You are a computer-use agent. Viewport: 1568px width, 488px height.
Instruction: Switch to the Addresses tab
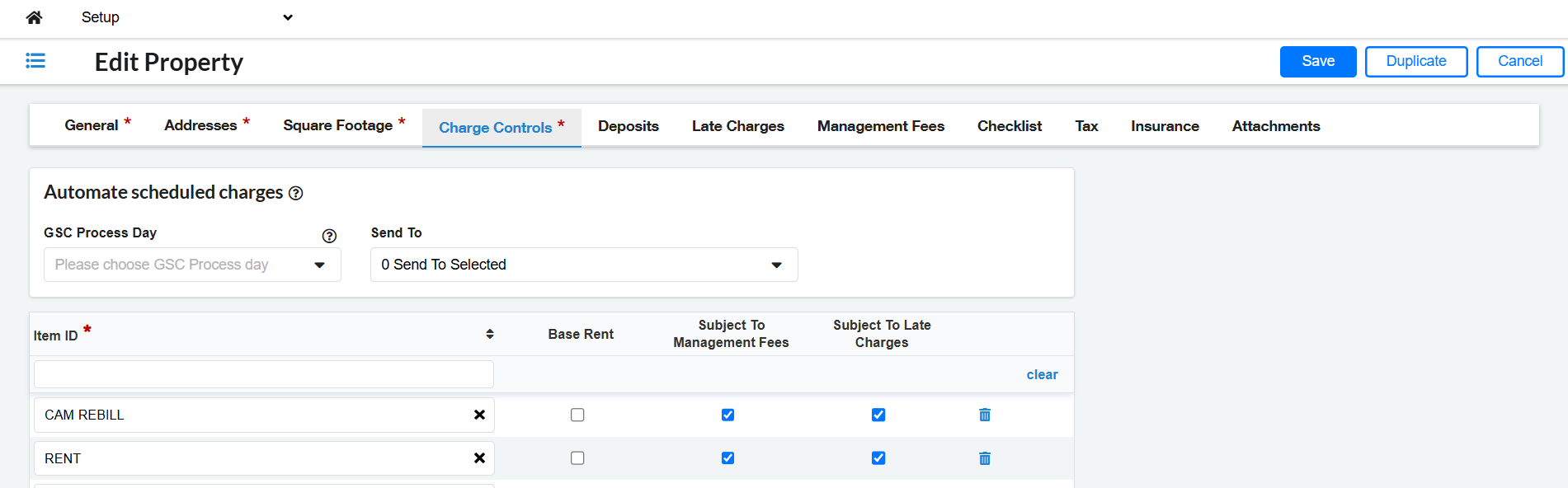(x=206, y=125)
